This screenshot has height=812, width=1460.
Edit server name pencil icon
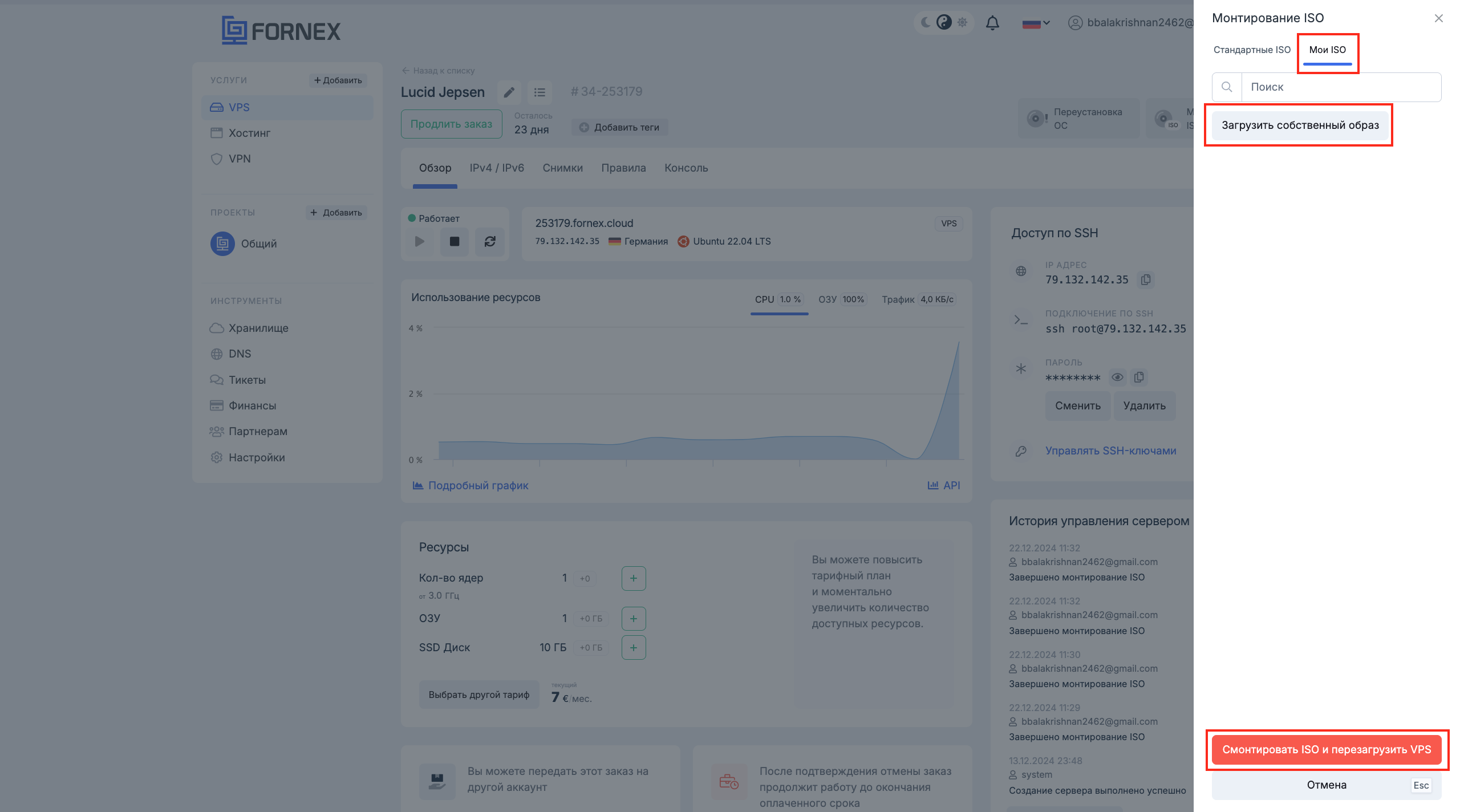[x=509, y=92]
